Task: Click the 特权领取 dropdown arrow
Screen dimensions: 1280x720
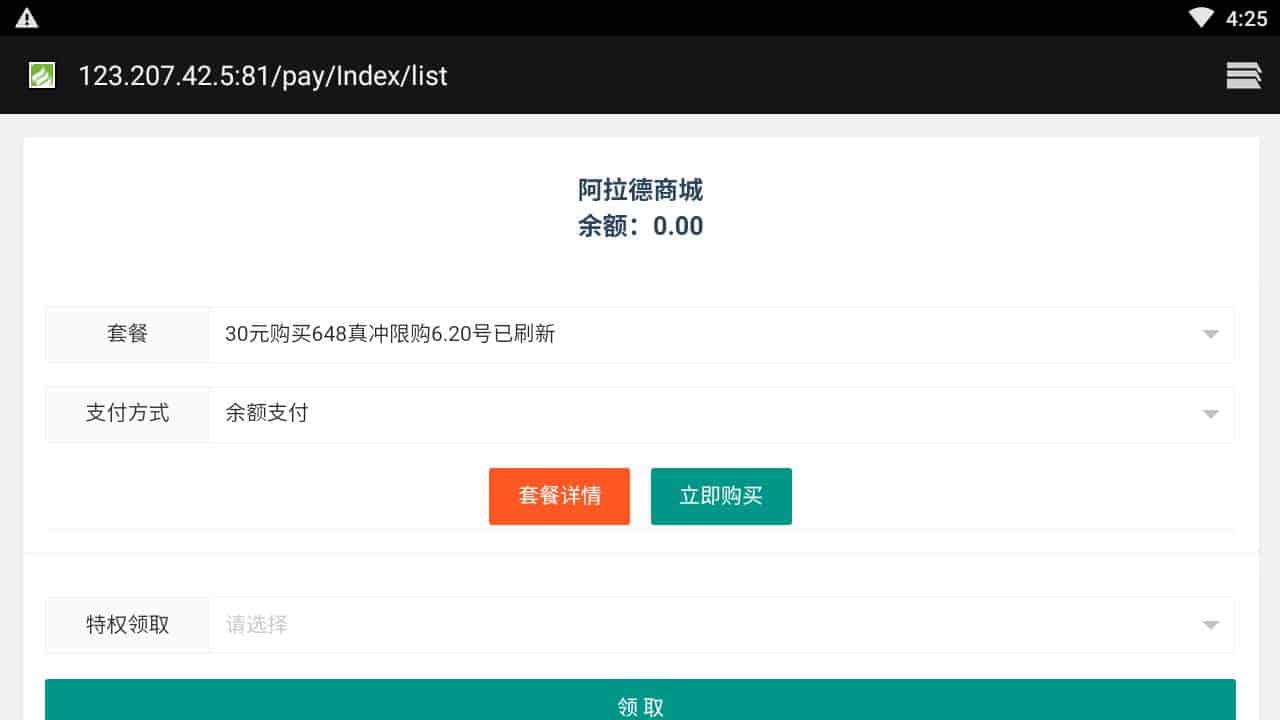Action: point(1210,625)
